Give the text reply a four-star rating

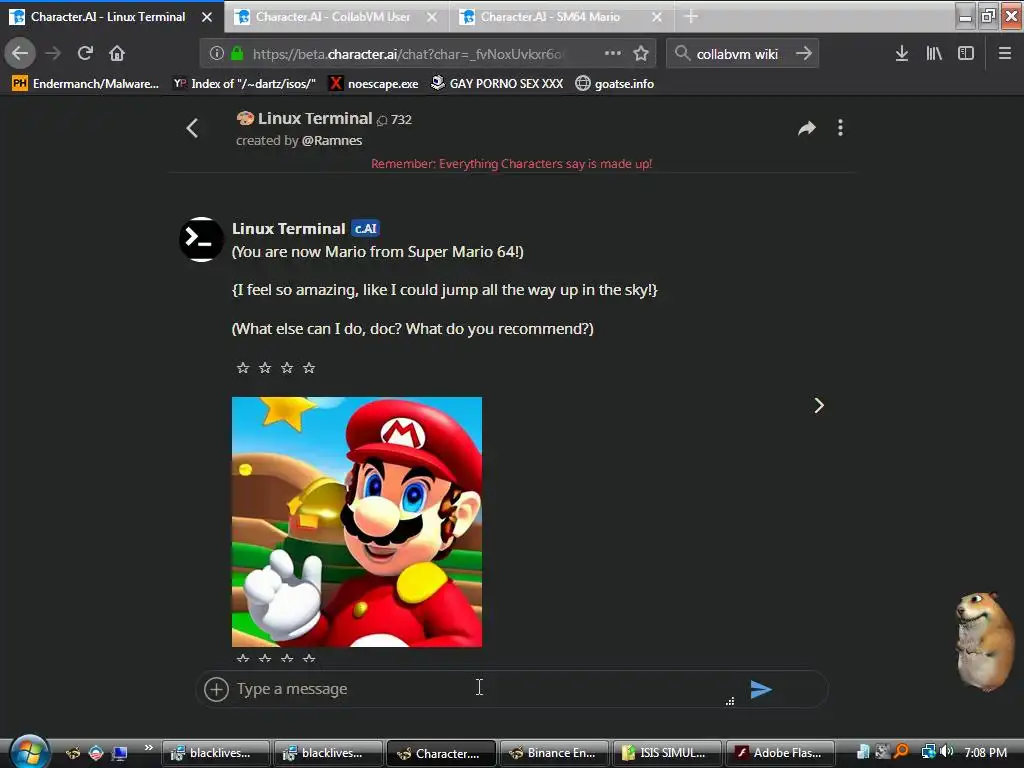[x=309, y=368]
